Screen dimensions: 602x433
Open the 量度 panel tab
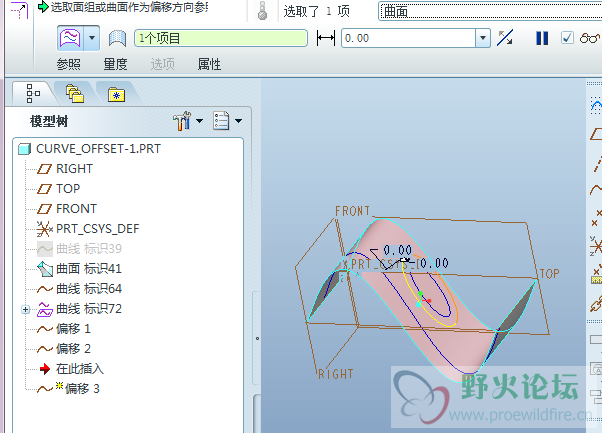pos(116,64)
